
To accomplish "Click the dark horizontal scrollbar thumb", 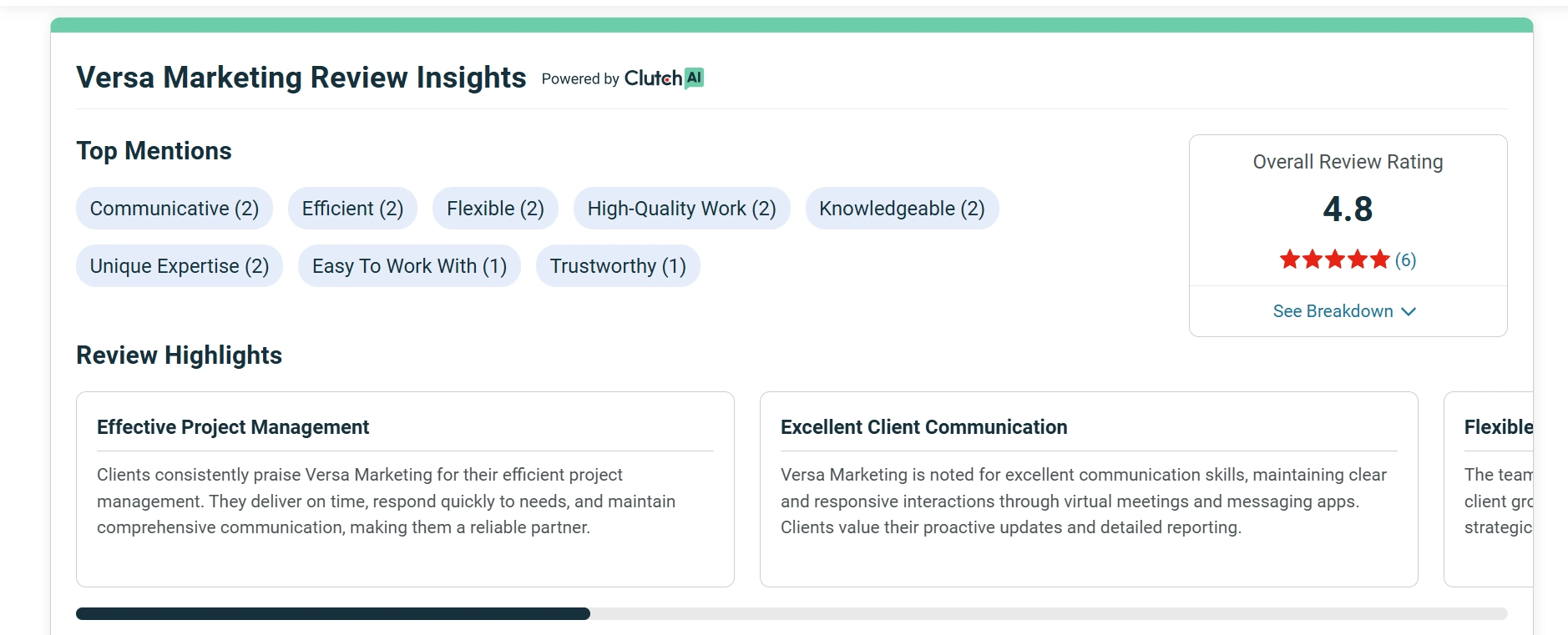I will [332, 614].
